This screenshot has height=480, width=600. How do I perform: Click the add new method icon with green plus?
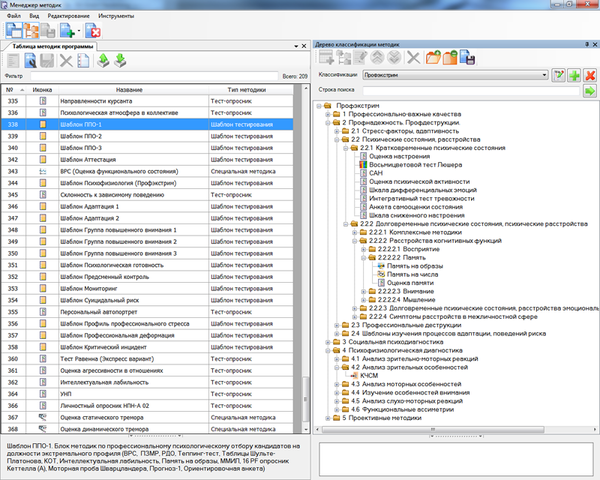pos(67,31)
